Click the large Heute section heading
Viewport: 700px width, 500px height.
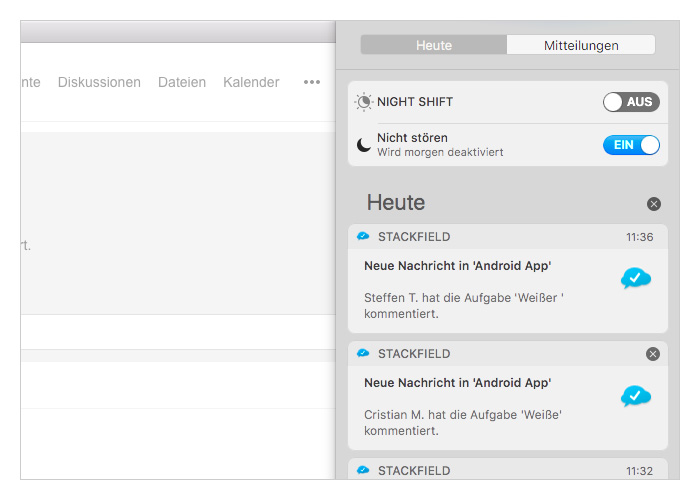click(x=396, y=203)
